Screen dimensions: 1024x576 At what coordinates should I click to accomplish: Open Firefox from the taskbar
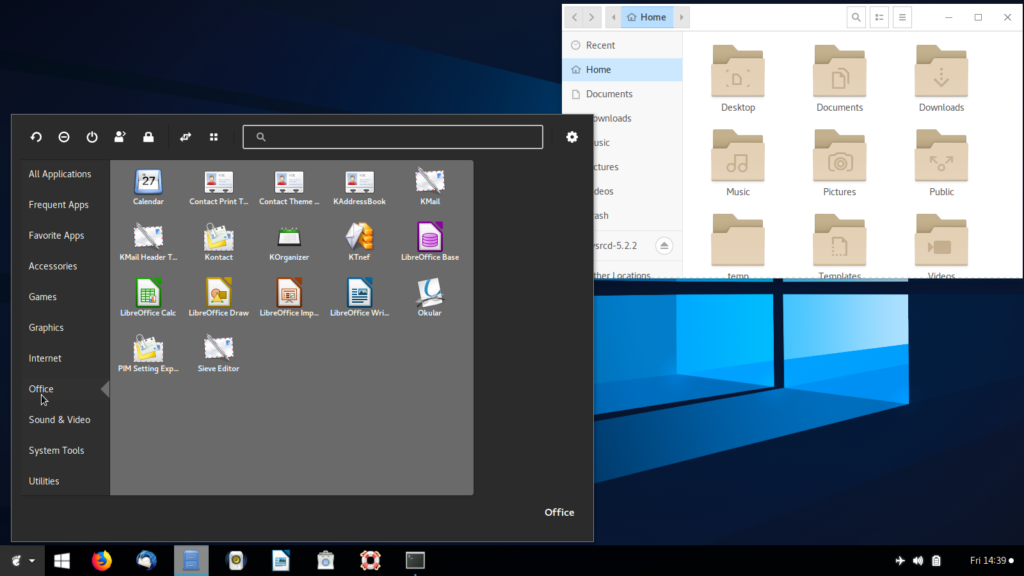pyautogui.click(x=102, y=561)
